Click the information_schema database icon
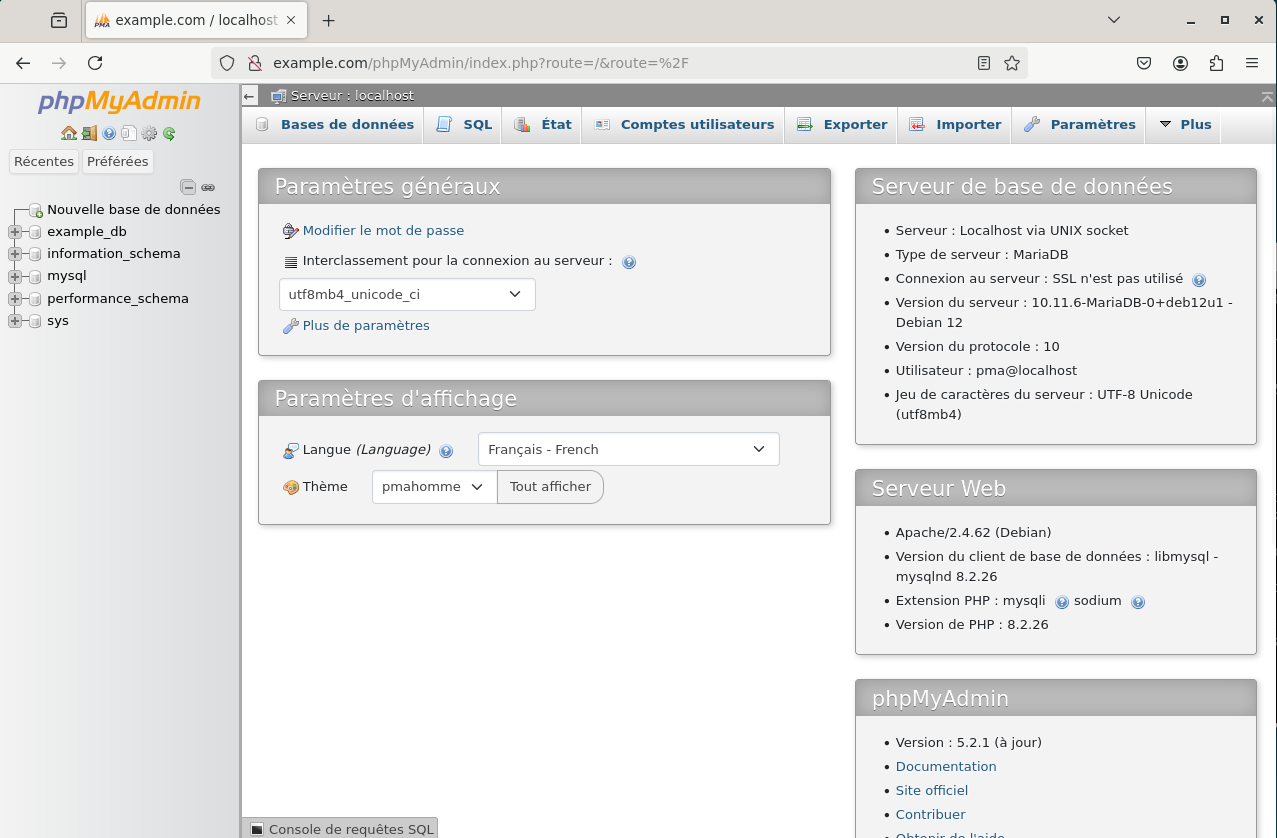 (36, 254)
